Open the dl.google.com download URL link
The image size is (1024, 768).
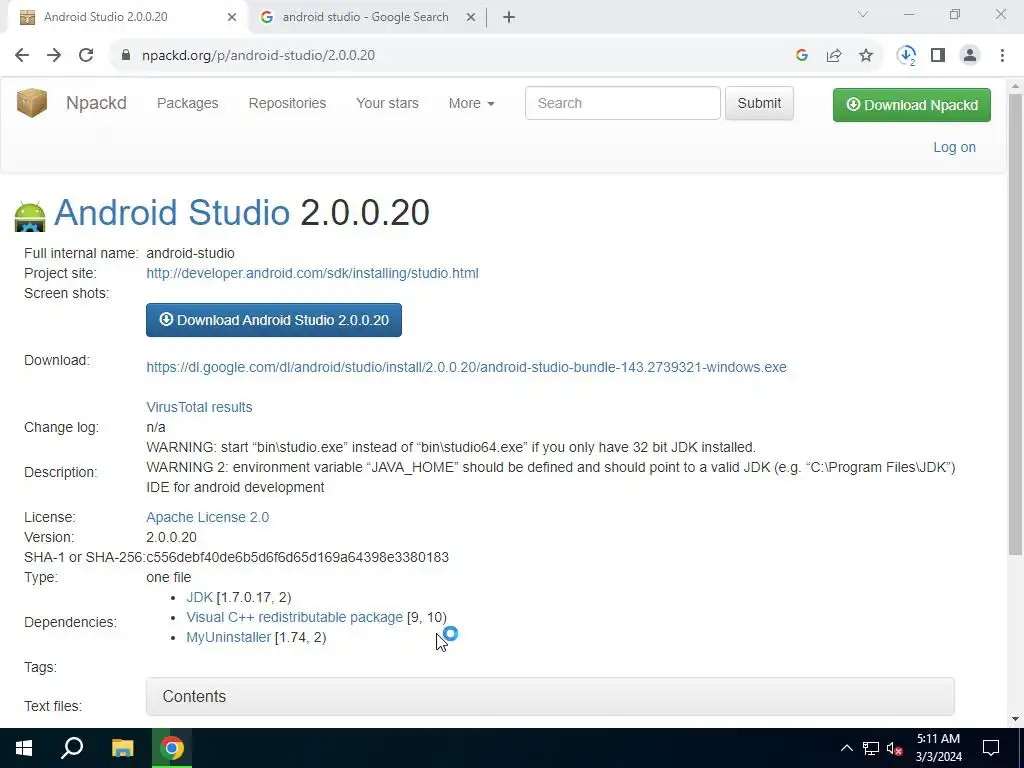point(466,367)
